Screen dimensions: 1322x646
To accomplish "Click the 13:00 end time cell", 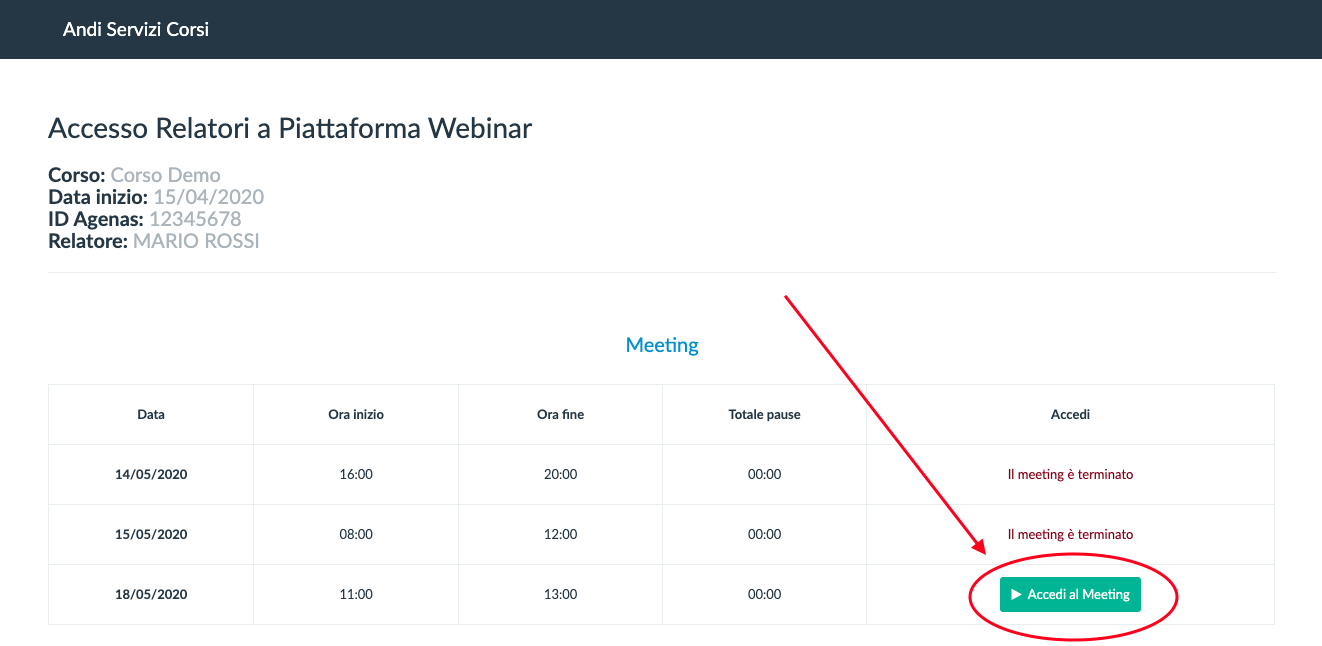I will tap(560, 594).
